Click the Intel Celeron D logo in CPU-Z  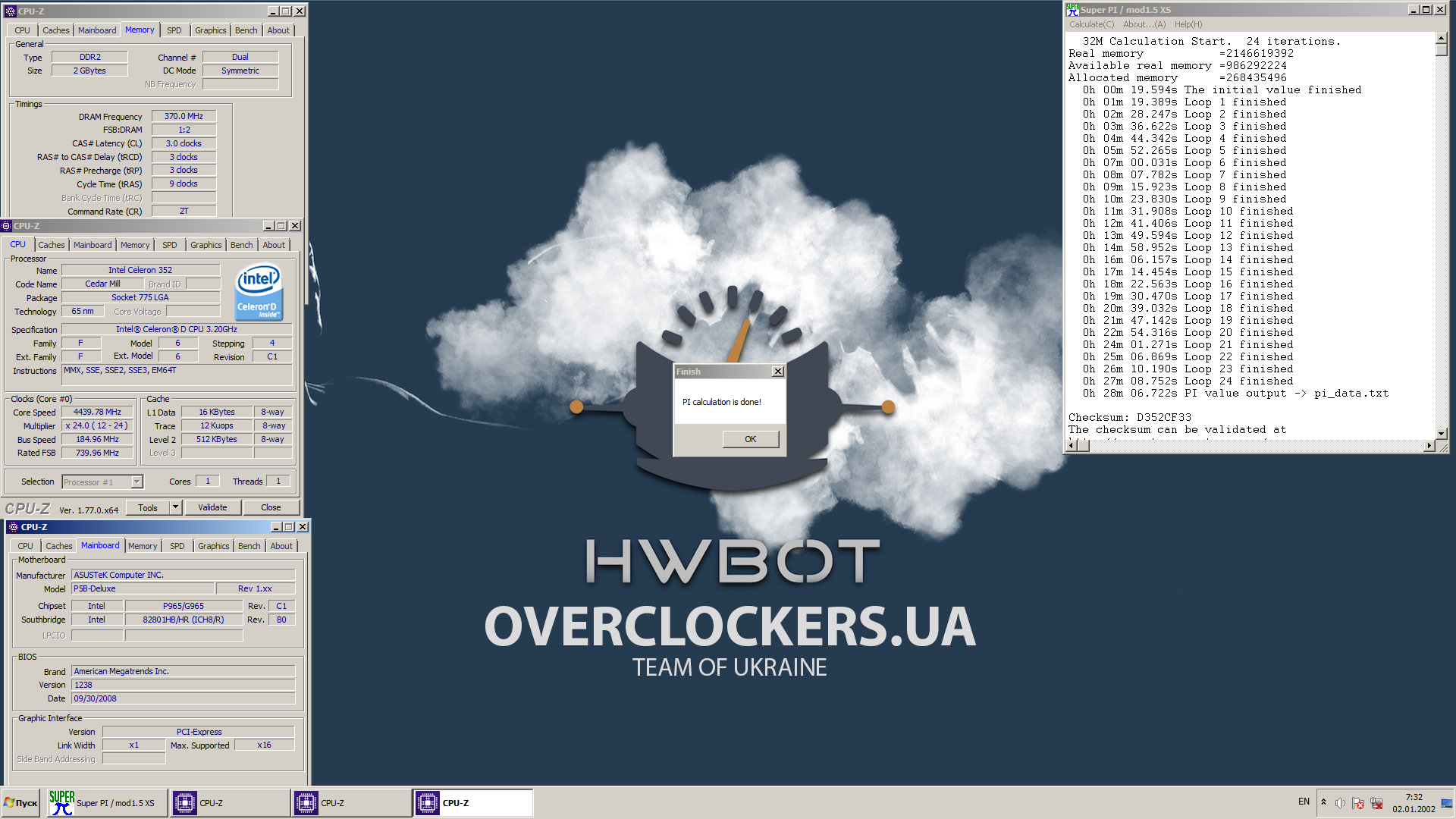coord(259,292)
